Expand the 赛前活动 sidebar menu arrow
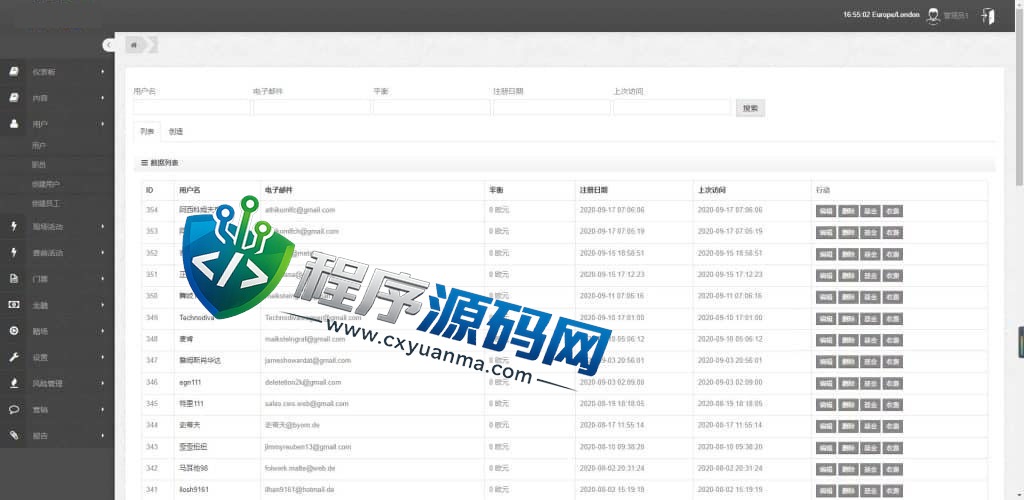Image resolution: width=1024 pixels, height=500 pixels. 103,253
